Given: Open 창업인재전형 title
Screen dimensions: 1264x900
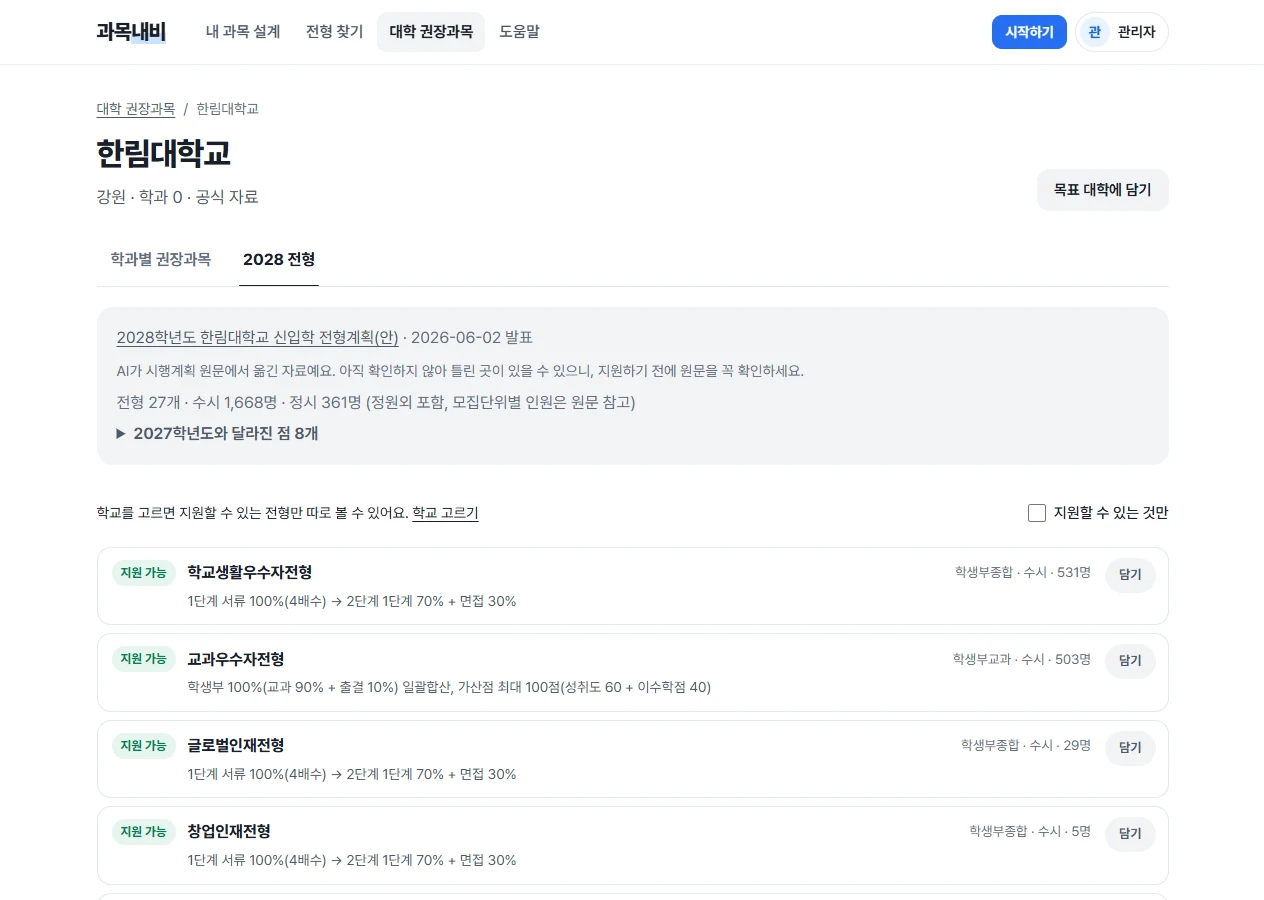Looking at the screenshot, I should click(229, 831).
